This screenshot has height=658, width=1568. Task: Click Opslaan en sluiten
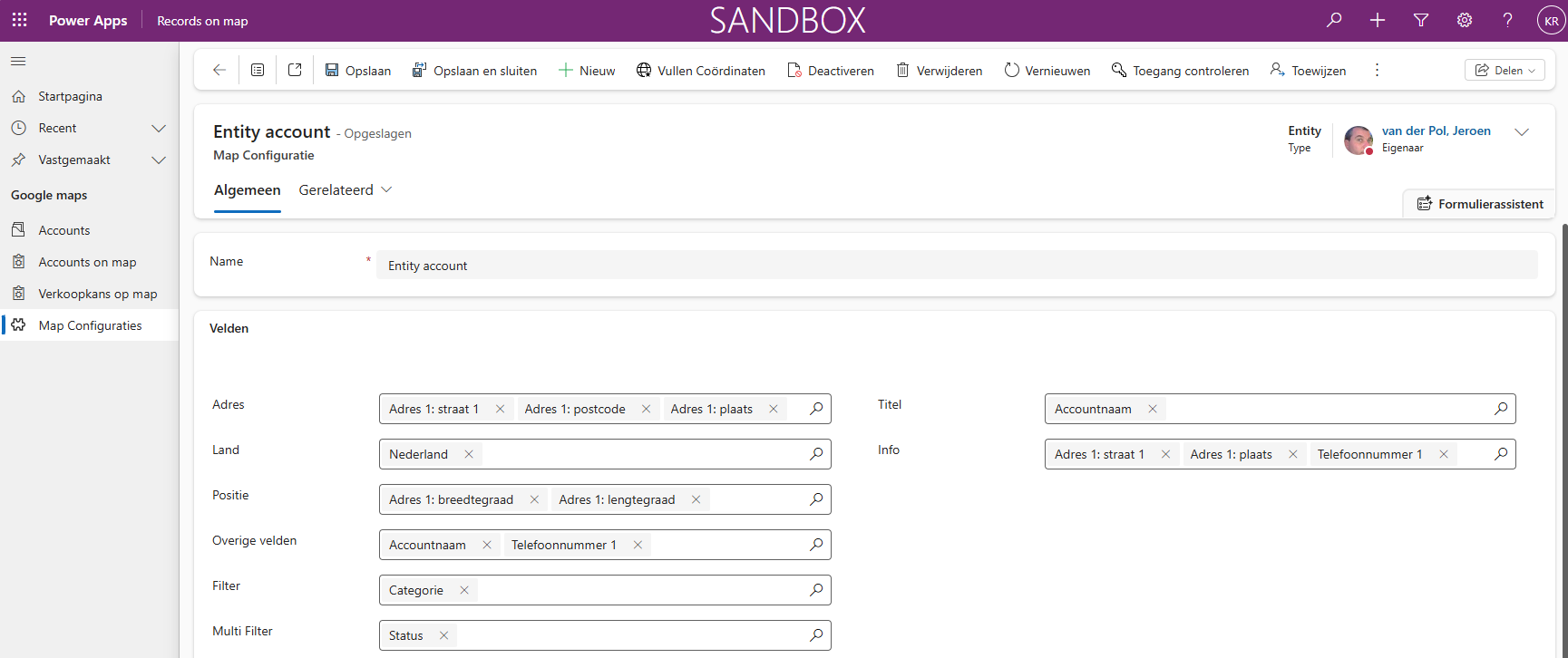(x=474, y=70)
